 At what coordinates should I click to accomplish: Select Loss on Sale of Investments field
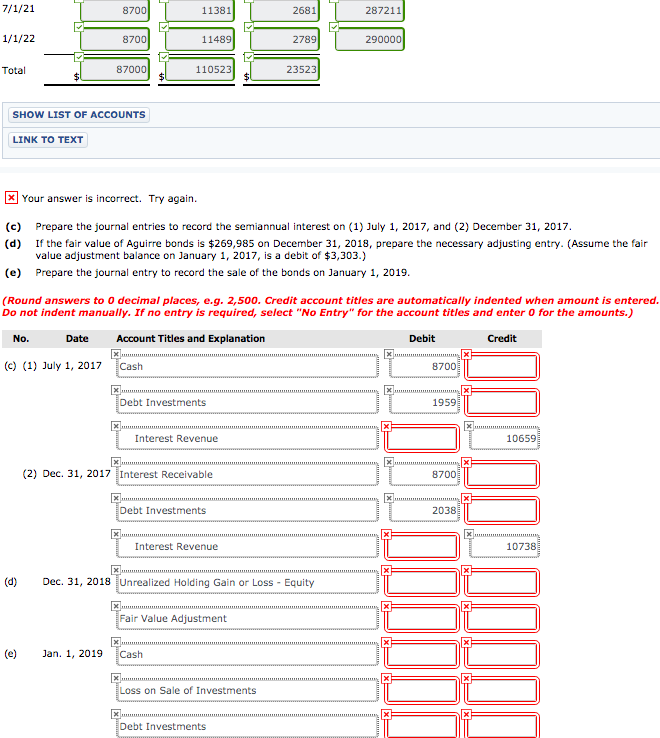point(247,690)
